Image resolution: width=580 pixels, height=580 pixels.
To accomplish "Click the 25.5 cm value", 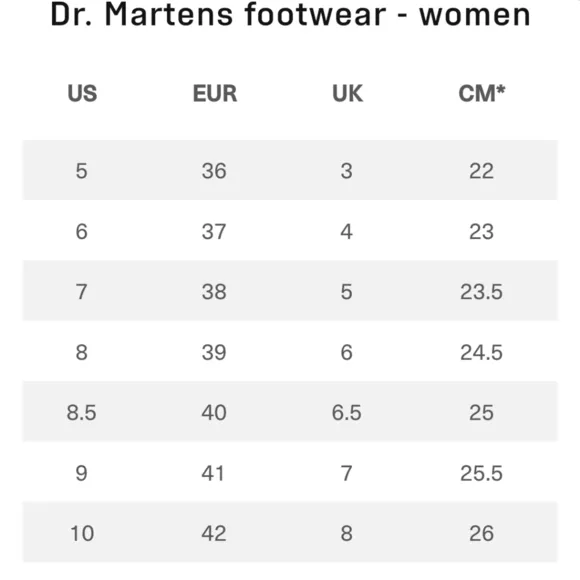I will [481, 473].
